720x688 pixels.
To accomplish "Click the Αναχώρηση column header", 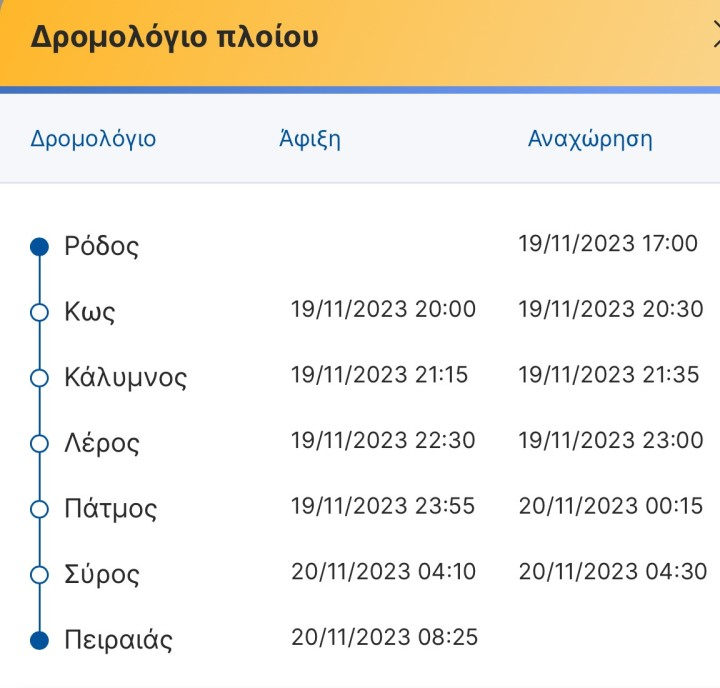I will pyautogui.click(x=590, y=139).
